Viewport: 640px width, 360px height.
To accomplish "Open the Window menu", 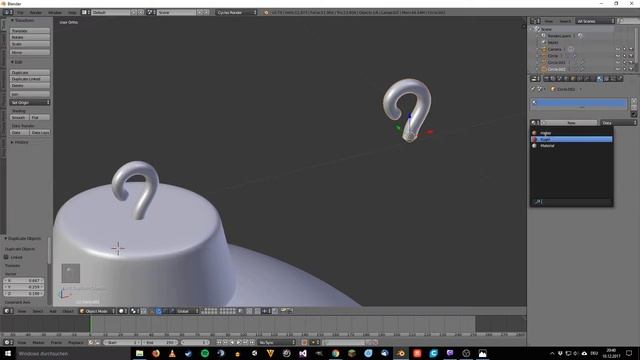I will [55, 13].
